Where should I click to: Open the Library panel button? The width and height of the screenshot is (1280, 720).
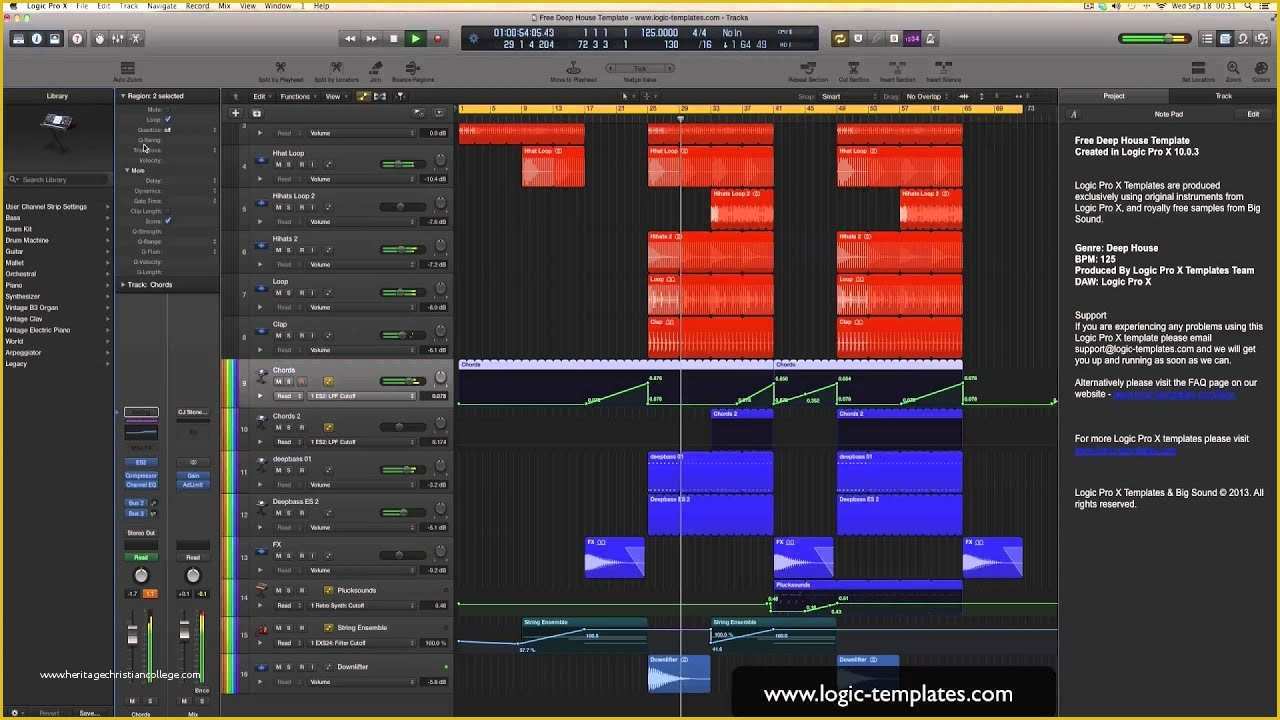18,39
